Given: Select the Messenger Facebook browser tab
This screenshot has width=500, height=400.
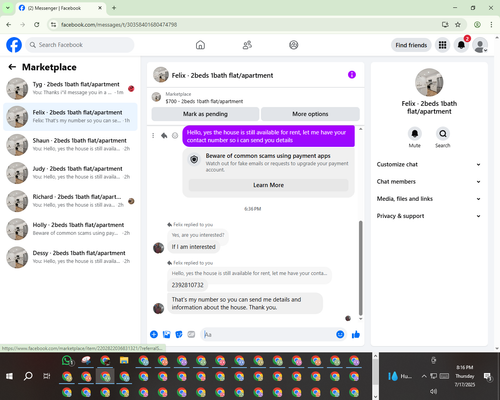Looking at the screenshot, I should 61,8.
